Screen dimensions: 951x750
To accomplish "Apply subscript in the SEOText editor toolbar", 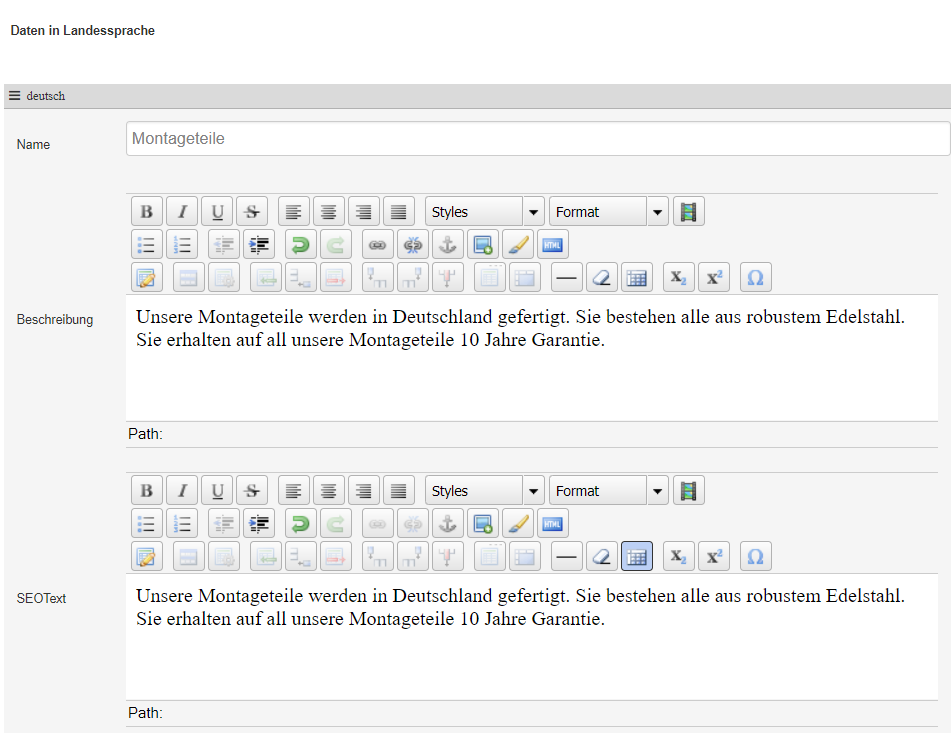I will pyautogui.click(x=678, y=557).
